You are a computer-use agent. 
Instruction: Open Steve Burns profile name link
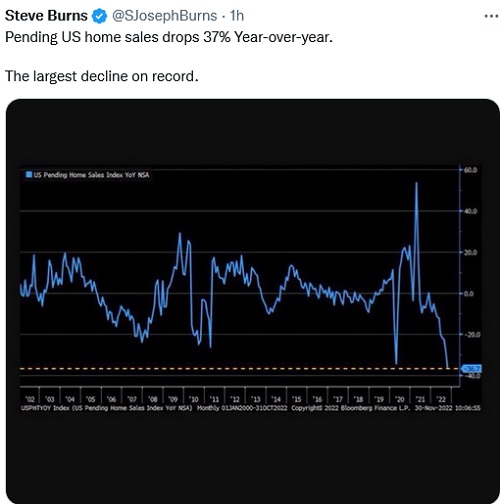[46, 16]
